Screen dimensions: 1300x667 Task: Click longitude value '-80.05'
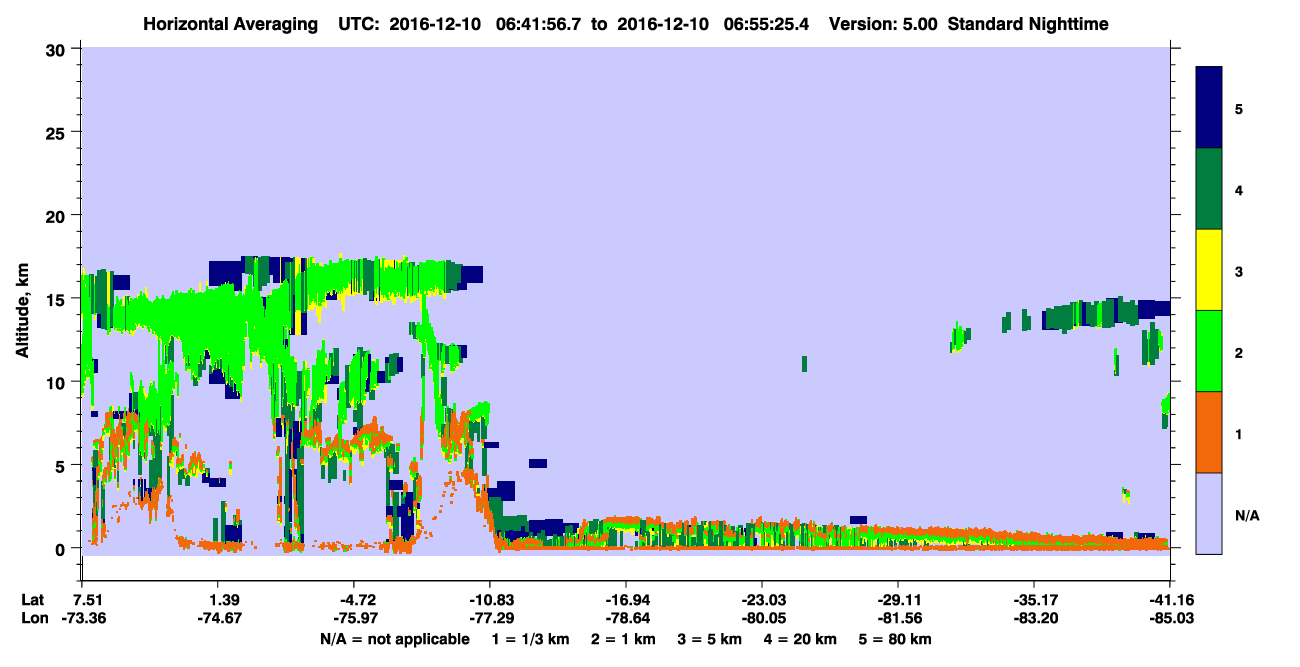(762, 619)
